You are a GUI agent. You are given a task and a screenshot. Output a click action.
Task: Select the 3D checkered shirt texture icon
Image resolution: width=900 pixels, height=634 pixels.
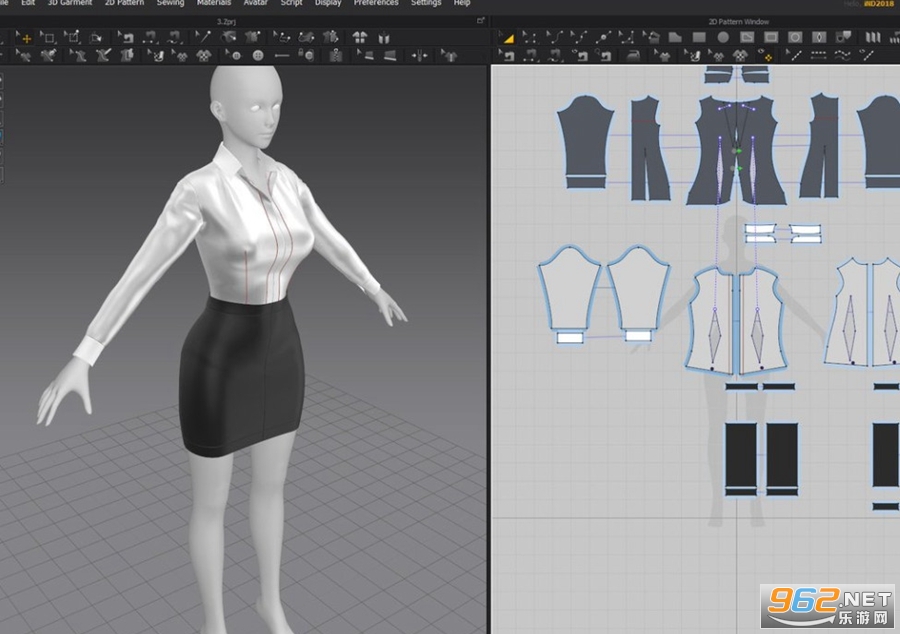[x=204, y=55]
